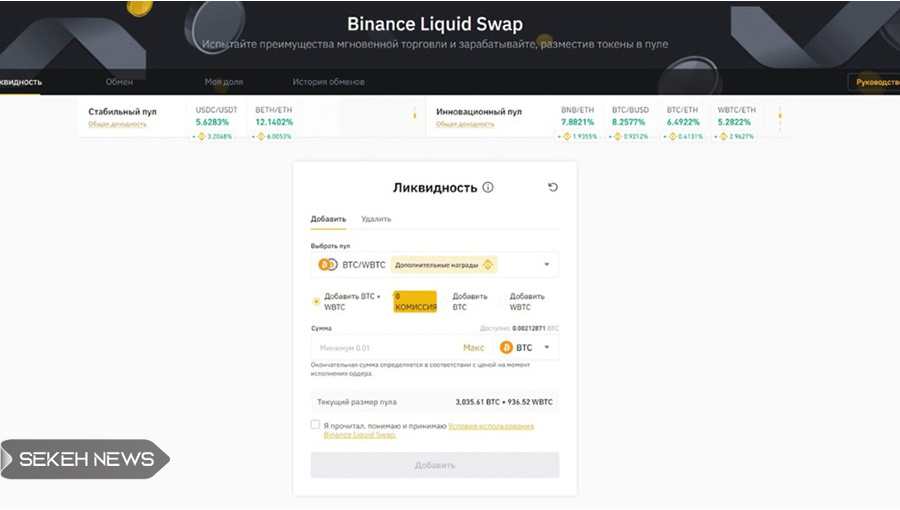This screenshot has height=510, width=900.
Task: Open the Условия использования Binance Liquid Swap link
Action: coord(429,430)
